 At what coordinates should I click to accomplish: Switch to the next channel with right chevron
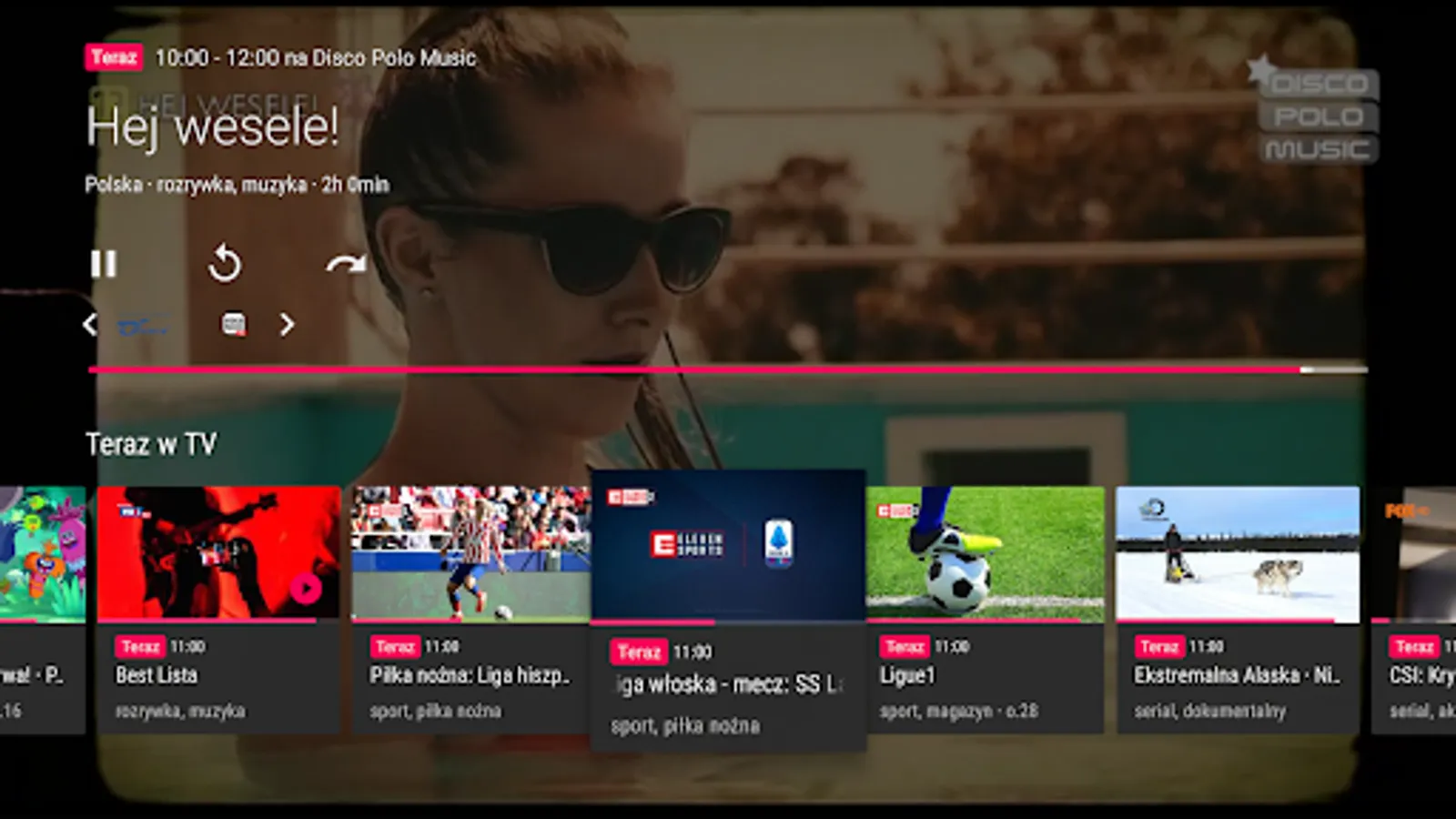pos(287,324)
